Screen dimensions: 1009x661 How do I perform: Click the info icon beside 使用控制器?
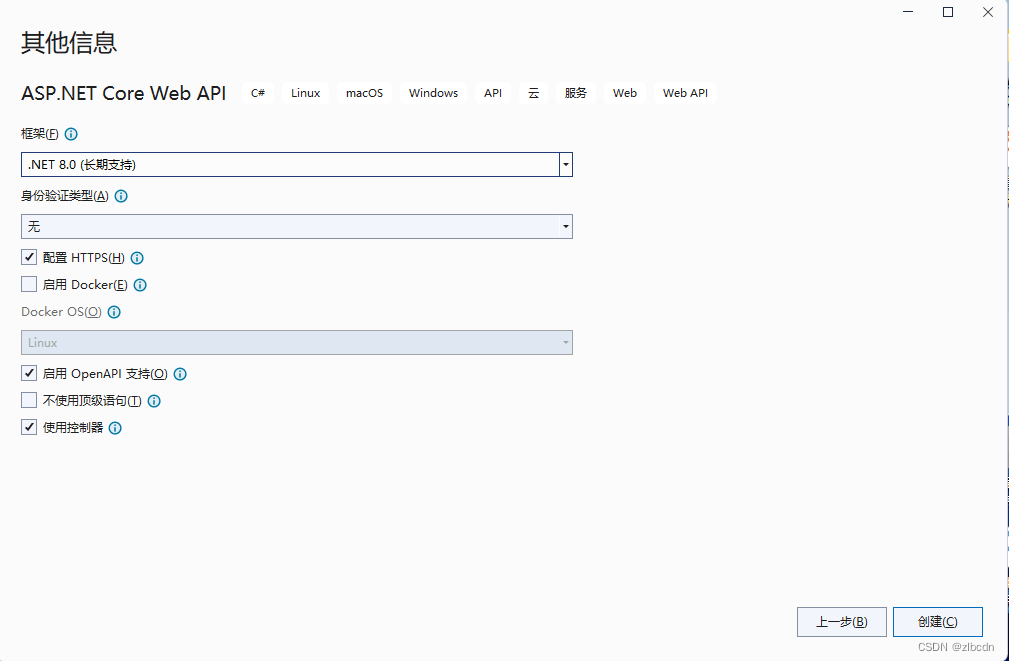(x=115, y=428)
